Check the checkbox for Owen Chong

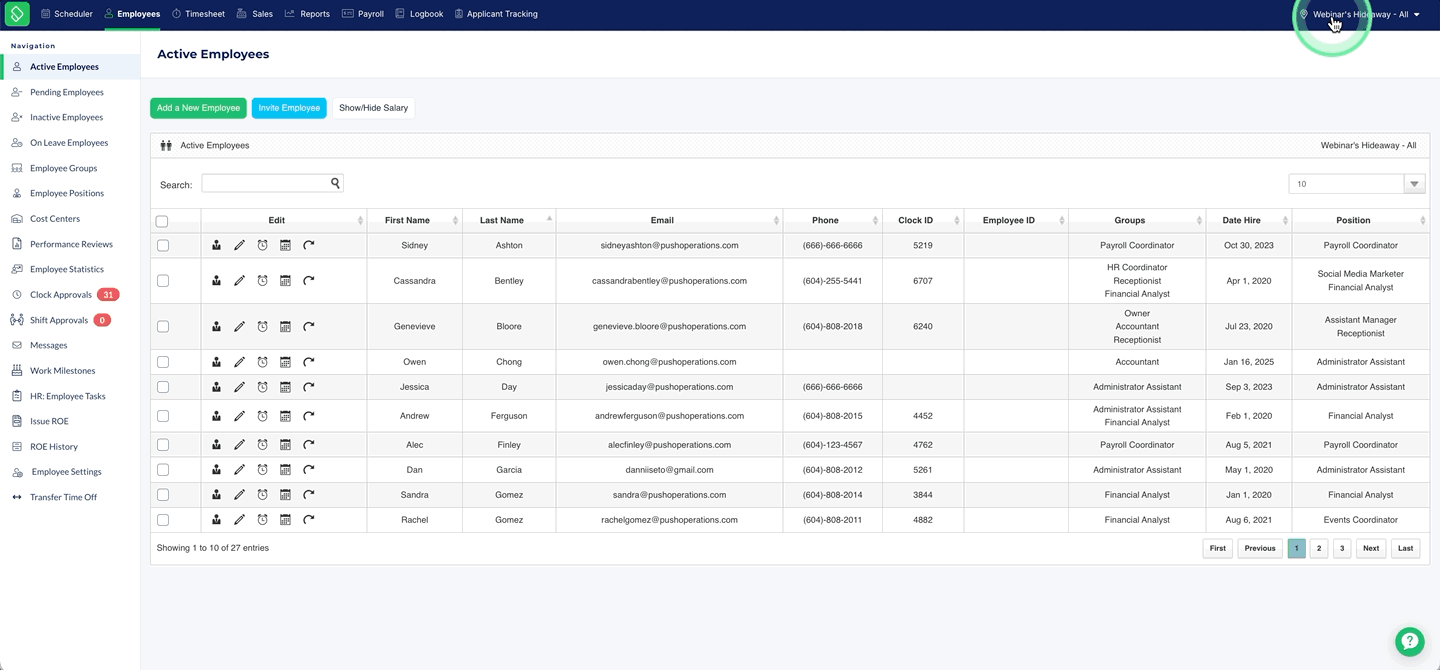coord(163,362)
